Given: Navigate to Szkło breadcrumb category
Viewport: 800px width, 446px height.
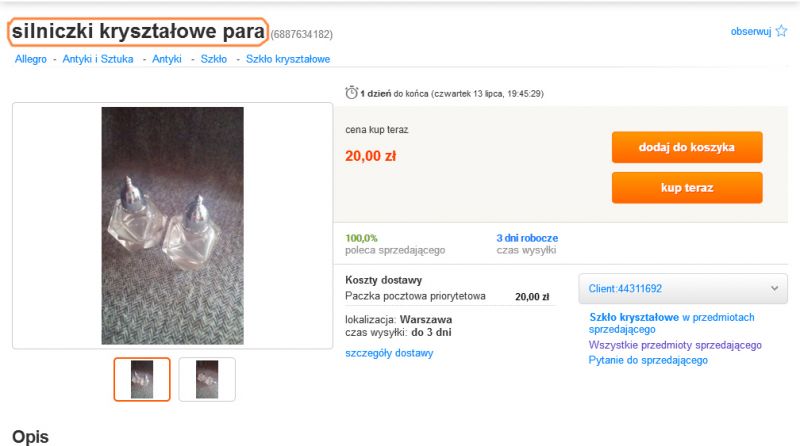Looking at the screenshot, I should click(213, 59).
